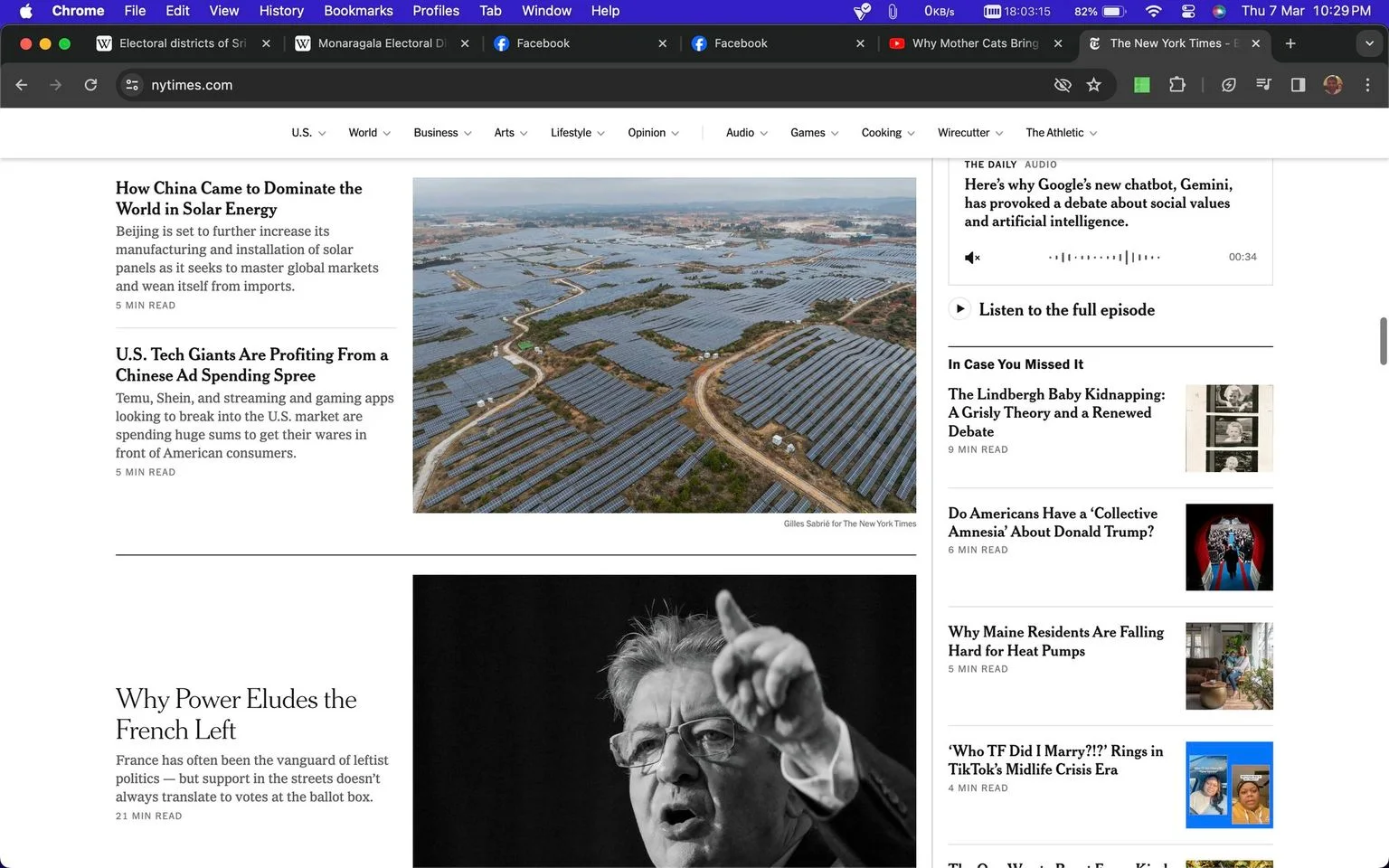This screenshot has width=1389, height=868.
Task: Read 'Why Power Eludes the French Left'
Action: coord(236,714)
